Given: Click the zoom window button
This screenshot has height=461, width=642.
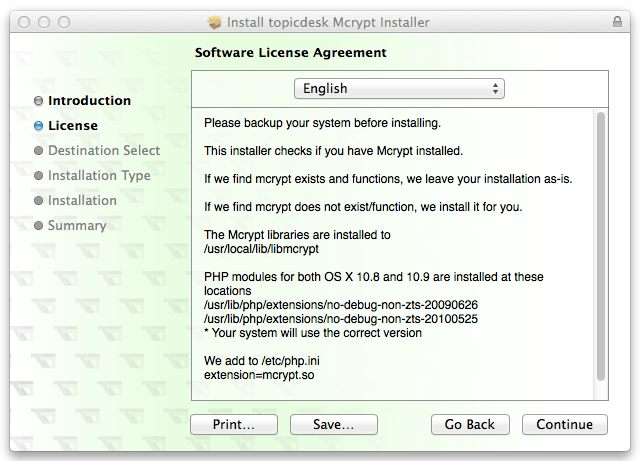Looking at the screenshot, I should coord(64,22).
